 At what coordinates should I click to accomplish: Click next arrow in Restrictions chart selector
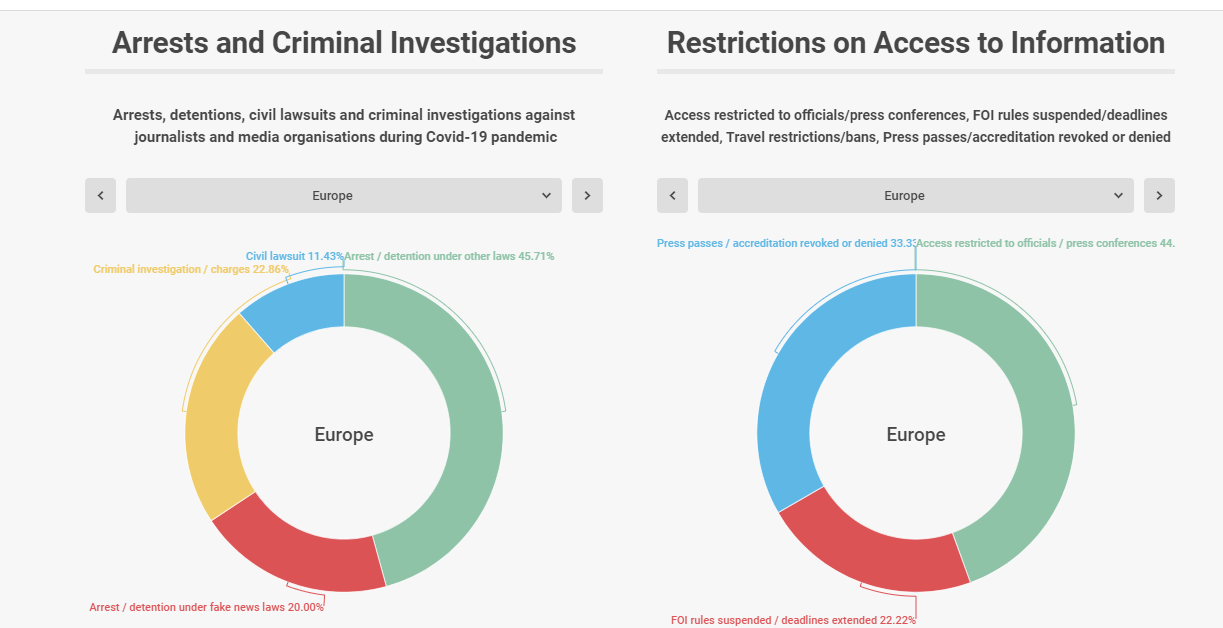[1159, 196]
